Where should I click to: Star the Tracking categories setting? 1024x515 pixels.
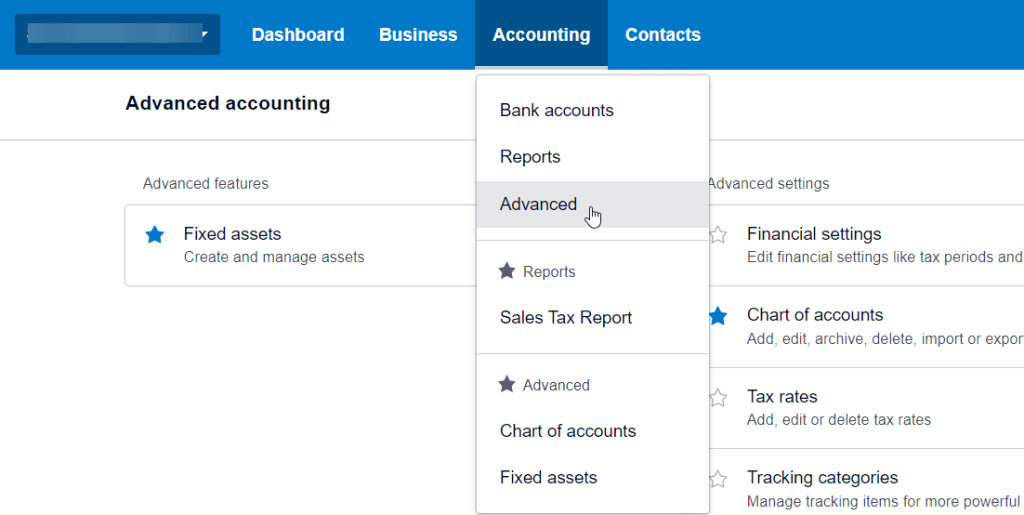[718, 479]
